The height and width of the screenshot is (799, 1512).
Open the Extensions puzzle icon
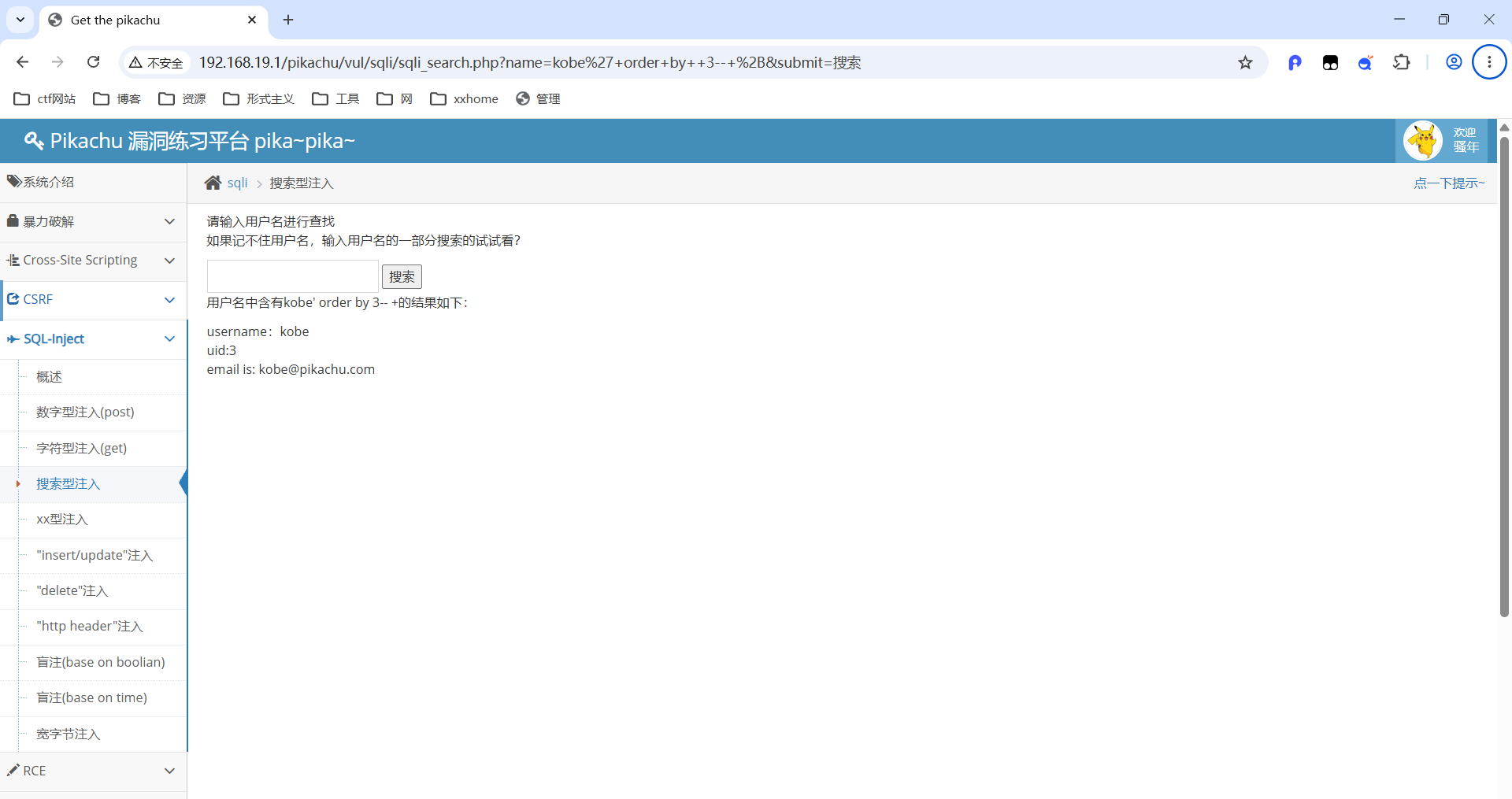pos(1402,62)
